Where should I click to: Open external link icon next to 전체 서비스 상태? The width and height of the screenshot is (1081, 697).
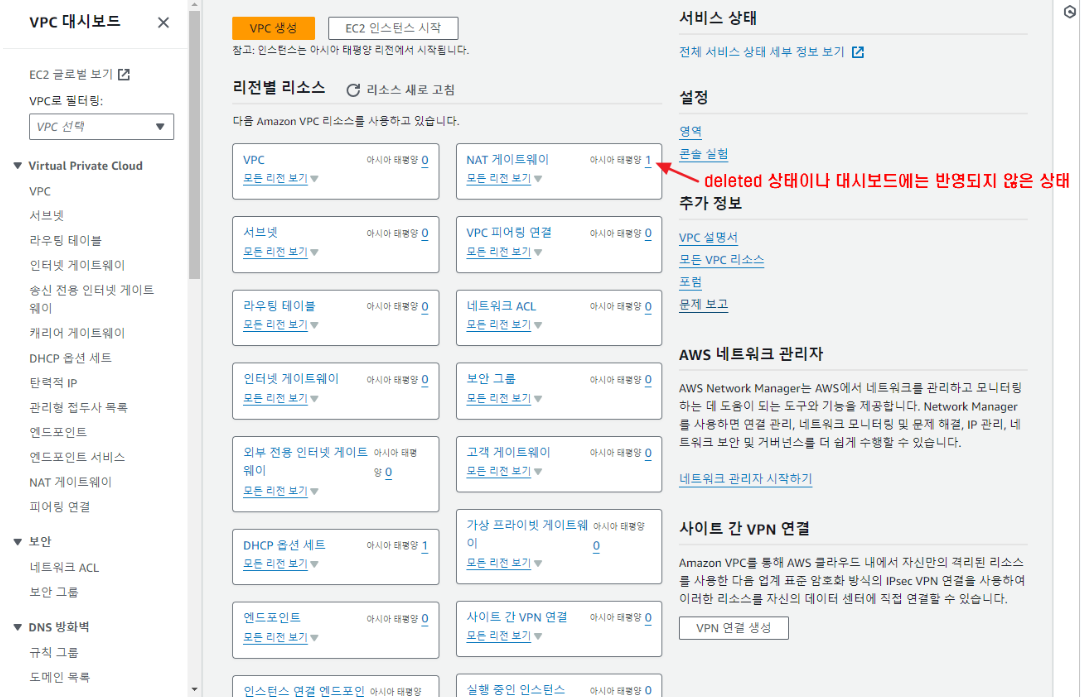858,52
